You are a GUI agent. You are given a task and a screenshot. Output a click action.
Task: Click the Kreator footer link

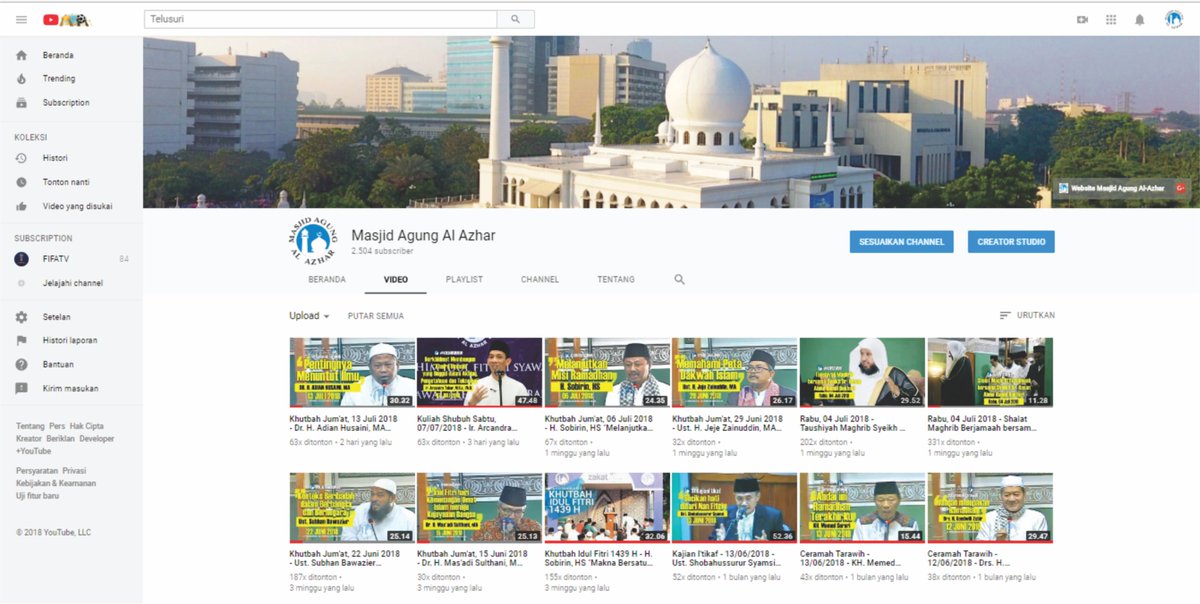pyautogui.click(x=29, y=438)
